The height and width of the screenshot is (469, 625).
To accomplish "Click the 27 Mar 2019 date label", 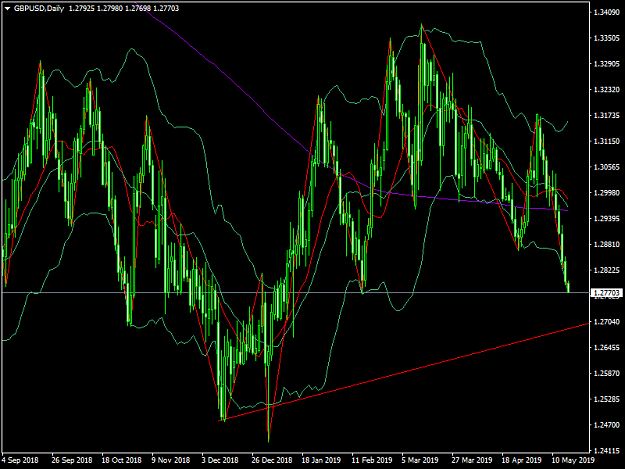I will point(472,460).
